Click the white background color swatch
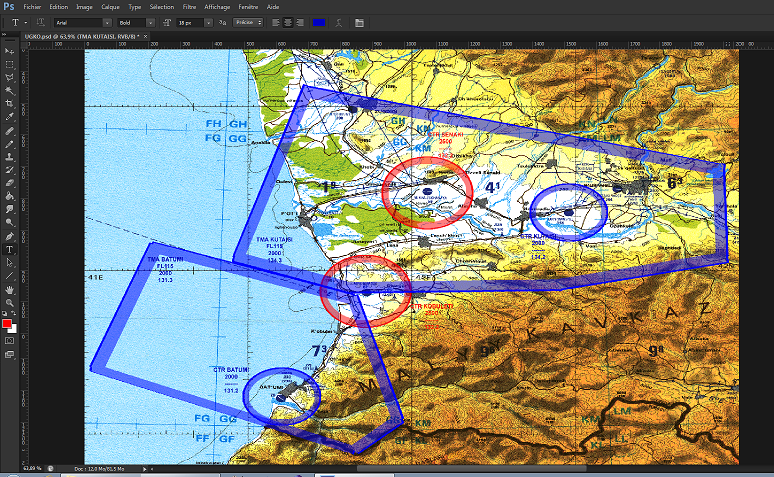Screen dimensions: 774x477 (x=14, y=330)
